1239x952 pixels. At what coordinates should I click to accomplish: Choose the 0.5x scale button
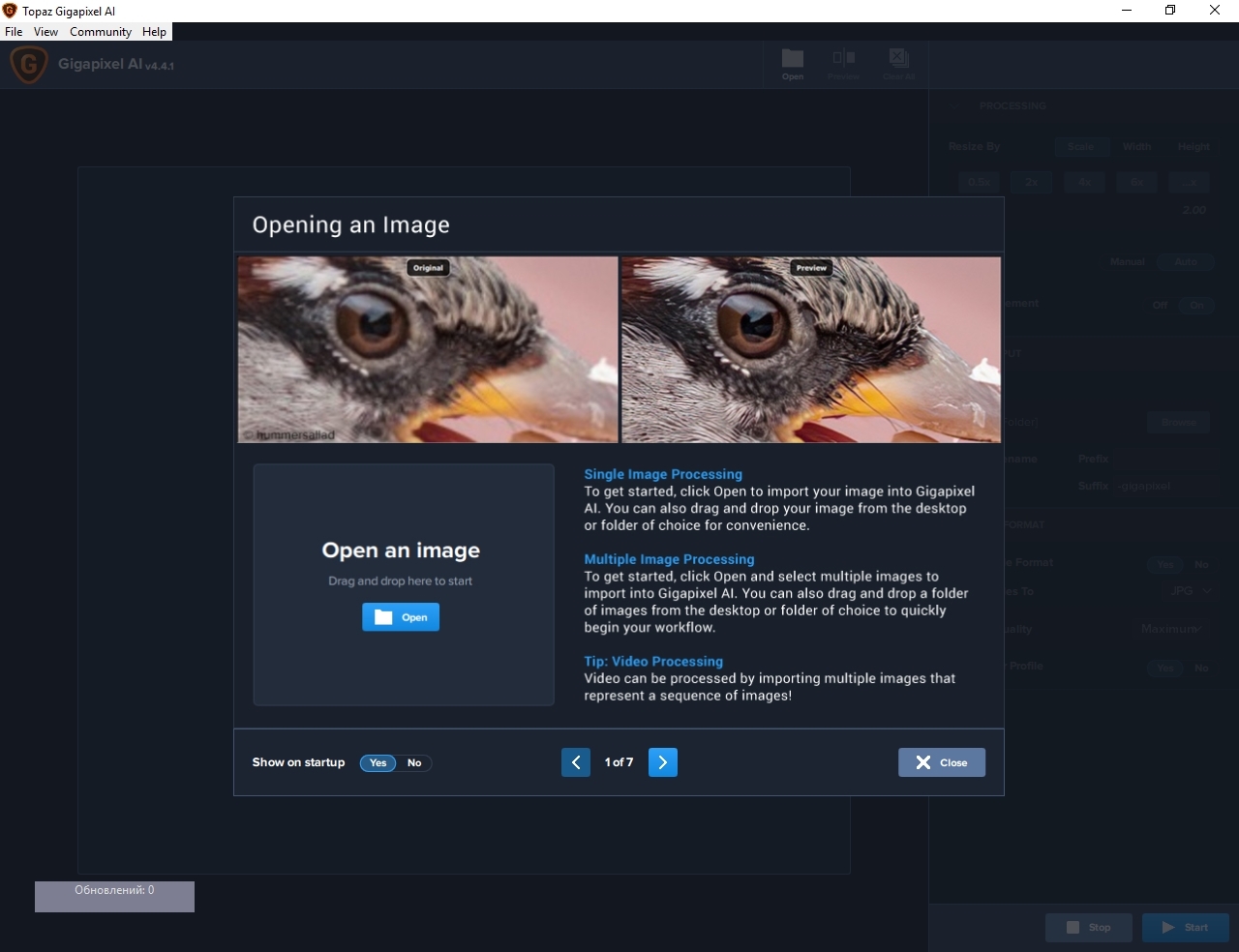click(x=979, y=182)
